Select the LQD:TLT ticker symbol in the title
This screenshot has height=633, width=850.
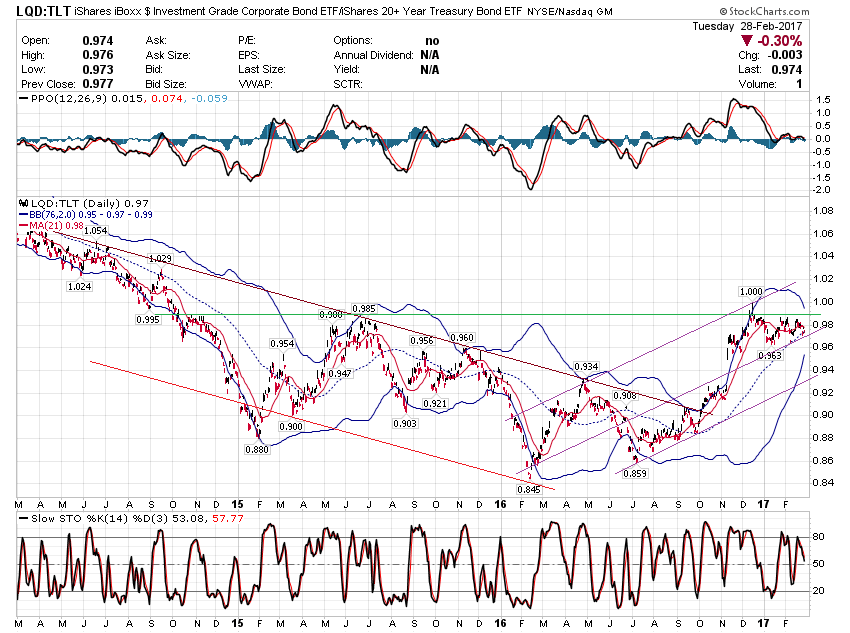coord(43,11)
